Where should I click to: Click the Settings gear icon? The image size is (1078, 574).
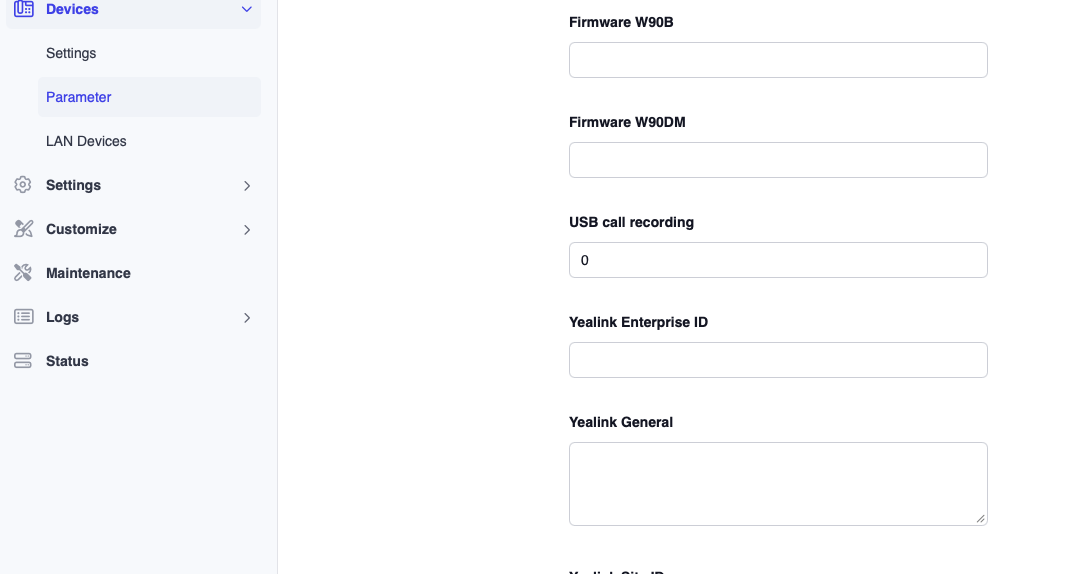(23, 185)
